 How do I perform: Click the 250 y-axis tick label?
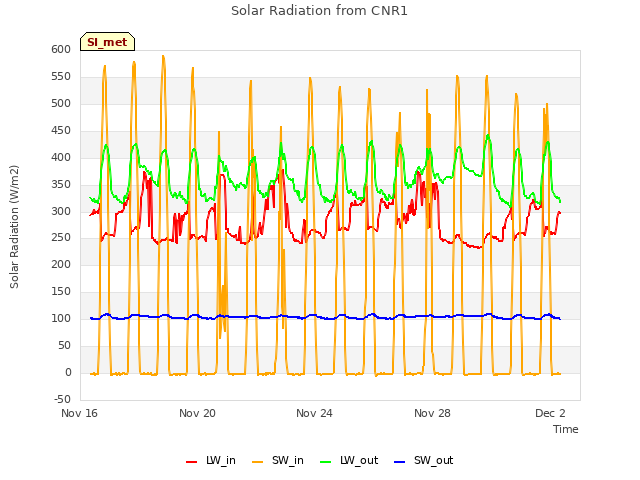[61, 238]
